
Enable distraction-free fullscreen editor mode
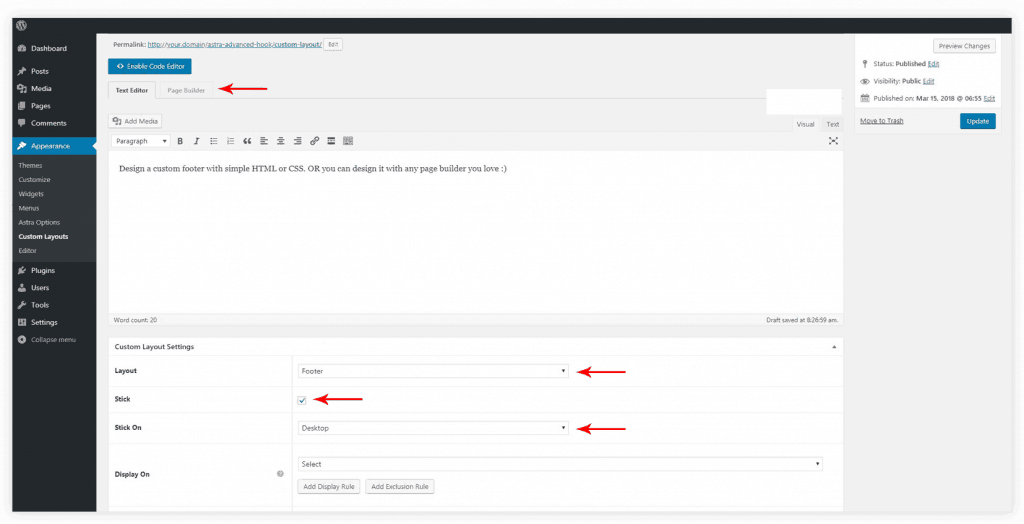[833, 141]
